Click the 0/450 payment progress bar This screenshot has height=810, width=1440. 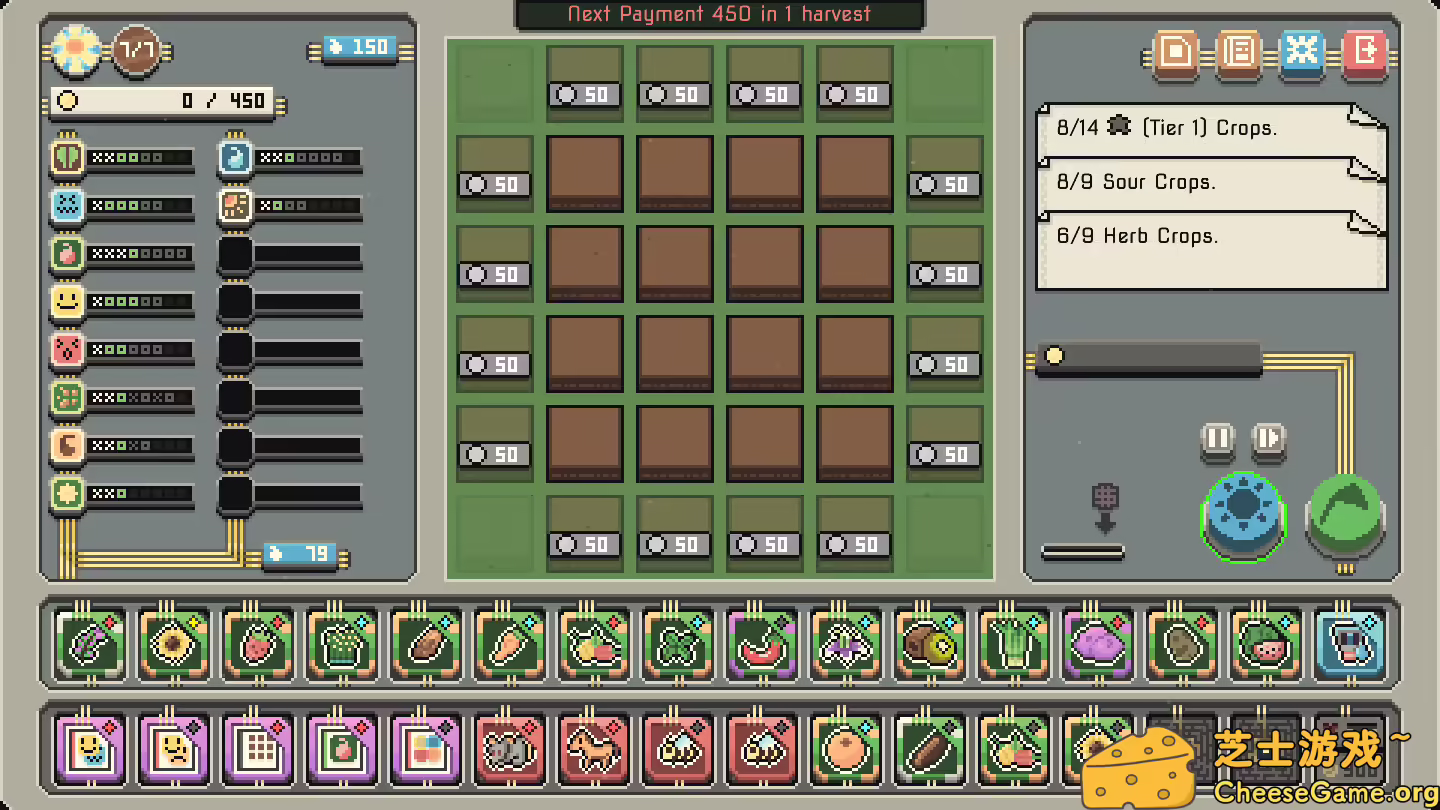pyautogui.click(x=160, y=100)
